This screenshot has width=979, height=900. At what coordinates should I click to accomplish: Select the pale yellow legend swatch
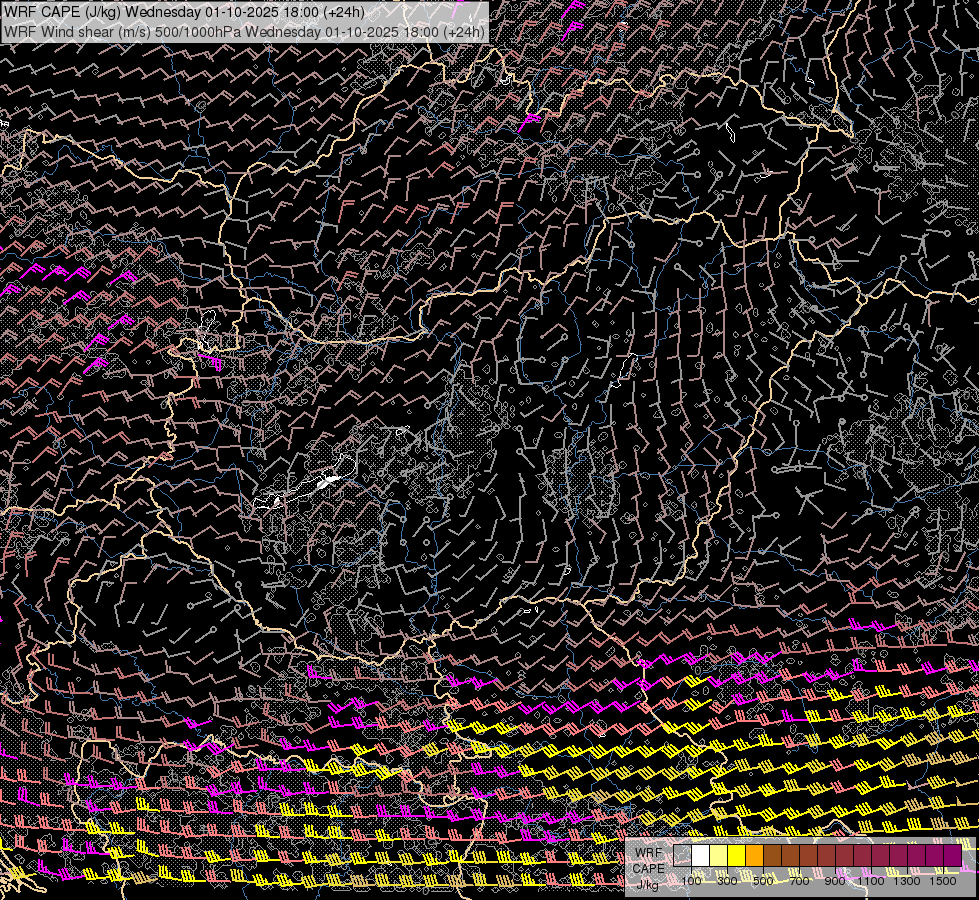tap(719, 855)
